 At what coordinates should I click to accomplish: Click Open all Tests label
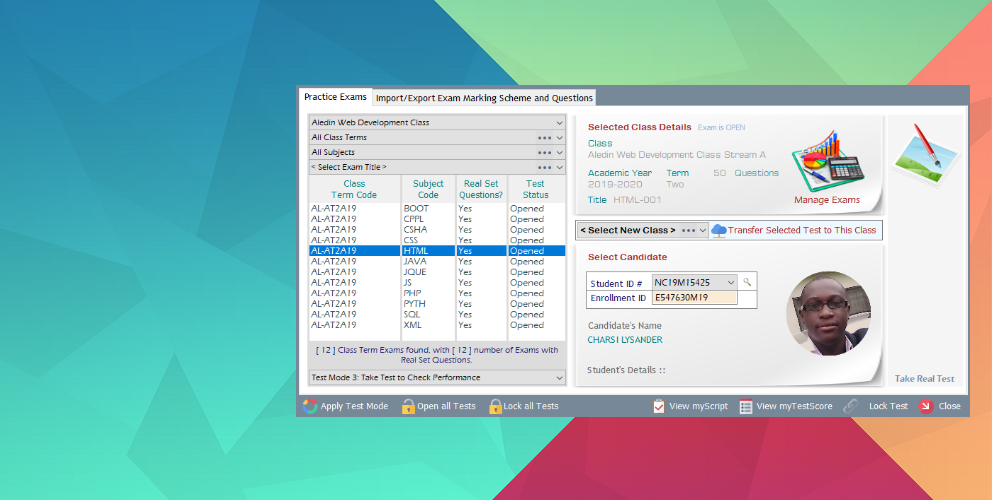click(x=446, y=406)
